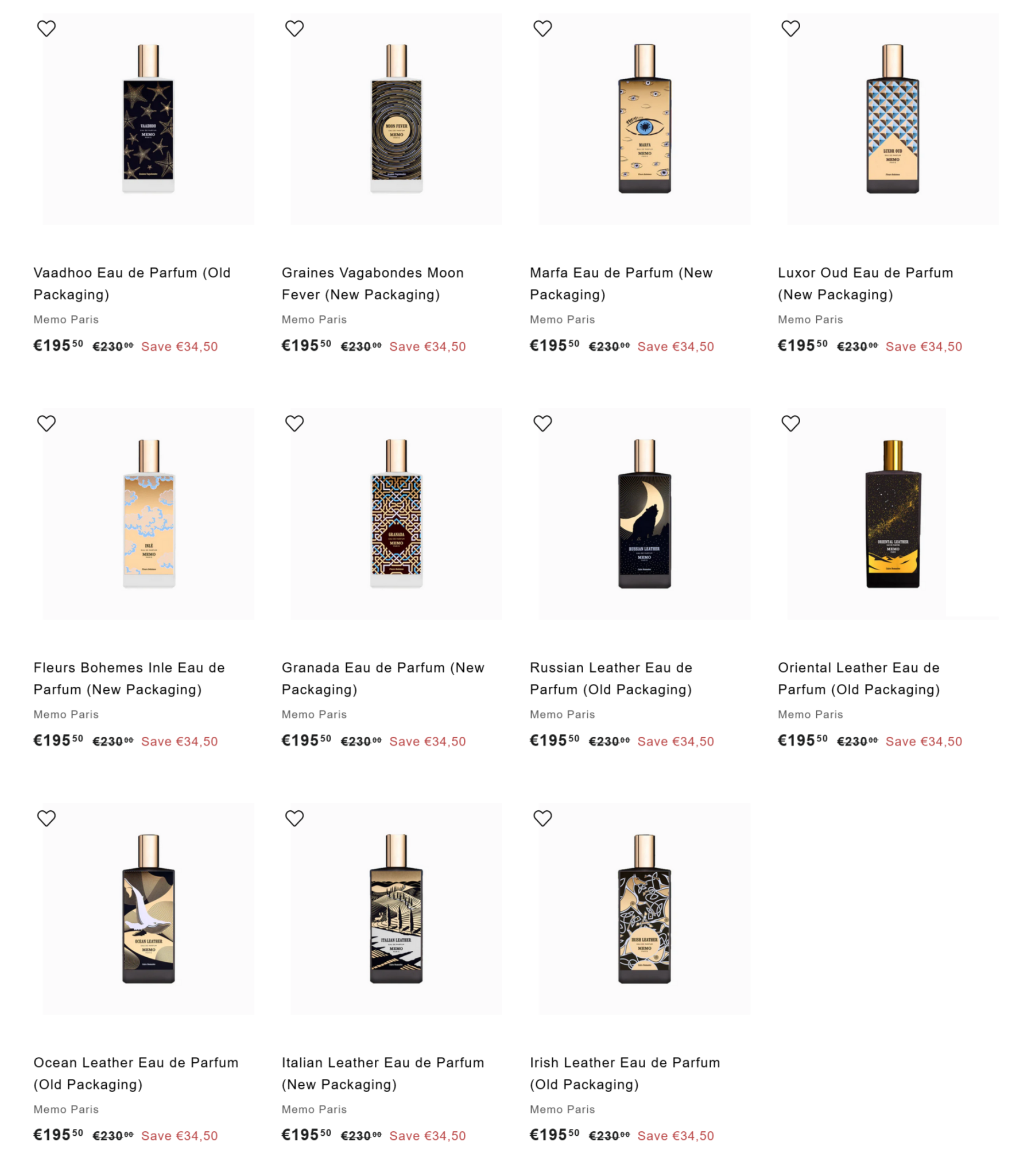Click the wishlist heart on Marfa perfume
This screenshot has width=1035, height=1176.
click(542, 28)
